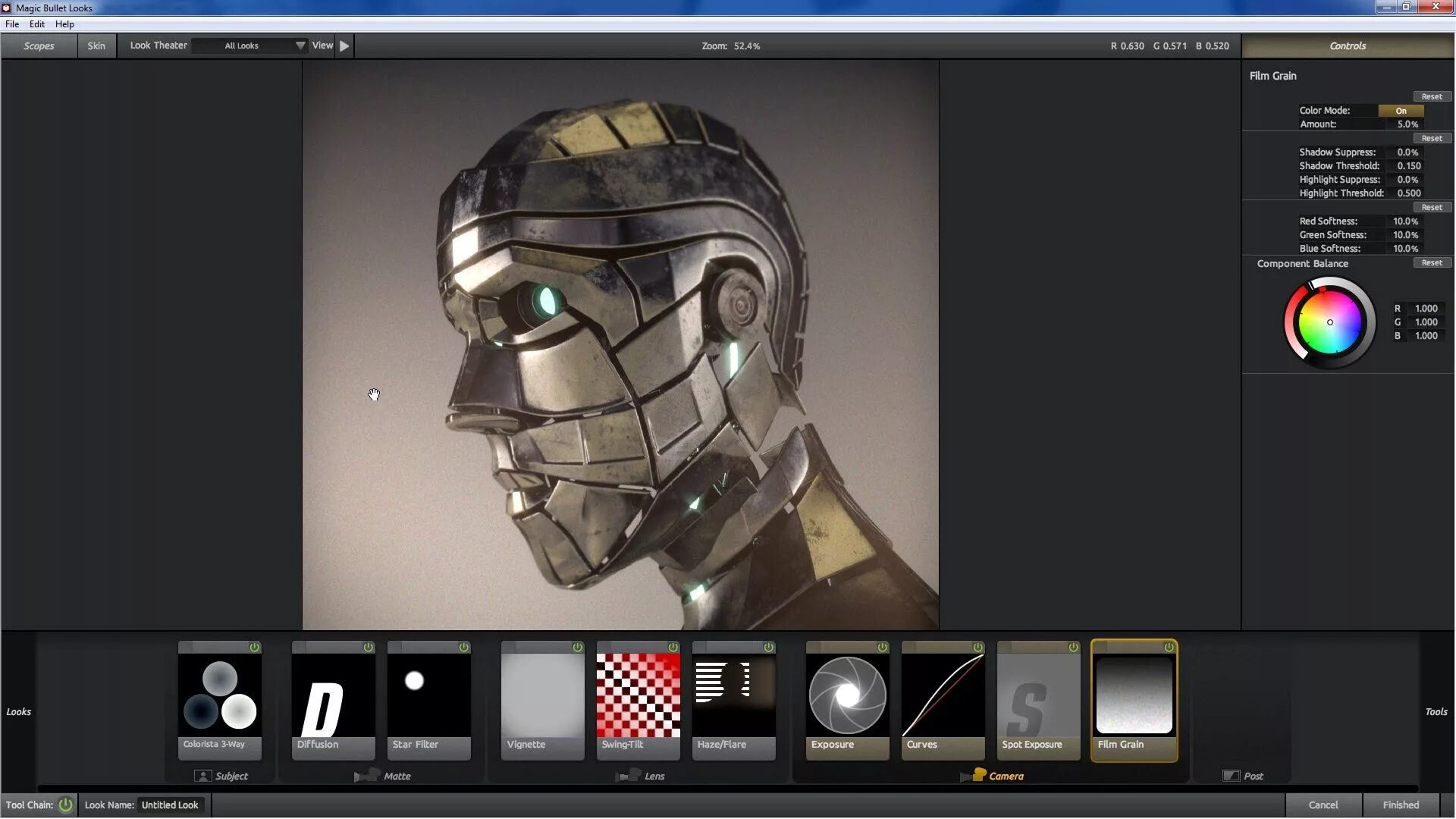The height and width of the screenshot is (819, 1456).
Task: Reset the Component Balance settings
Action: click(1432, 262)
